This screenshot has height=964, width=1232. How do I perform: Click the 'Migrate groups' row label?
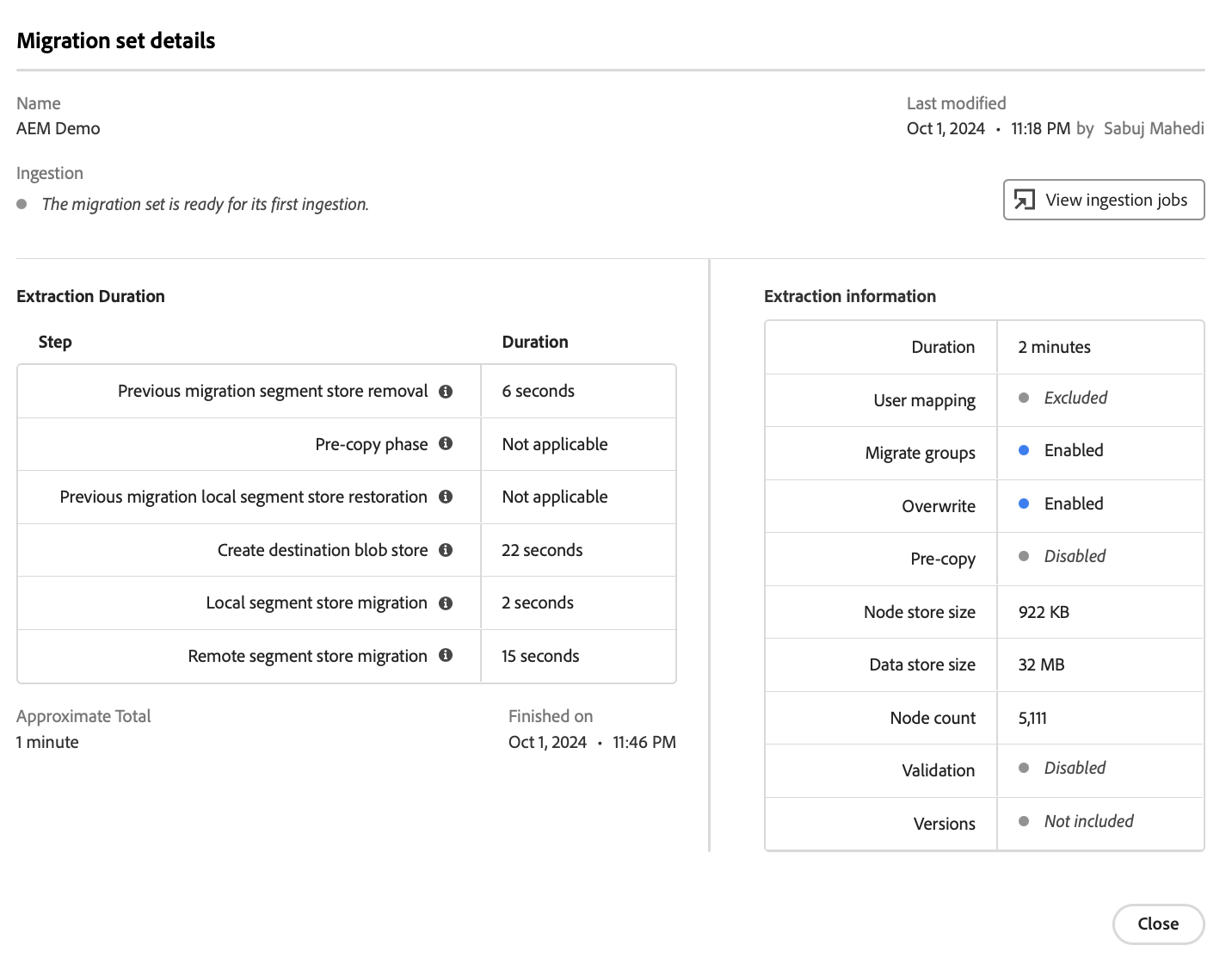(x=921, y=453)
